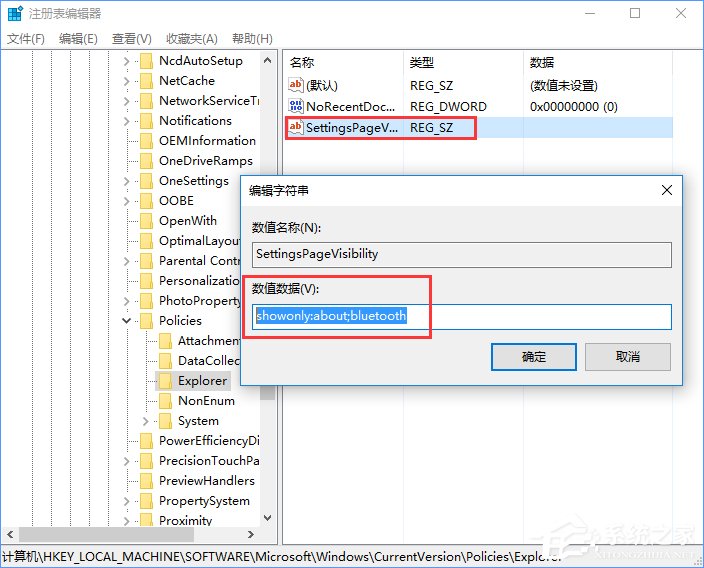Click the OpenWith folder icon

pyautogui.click(x=146, y=221)
